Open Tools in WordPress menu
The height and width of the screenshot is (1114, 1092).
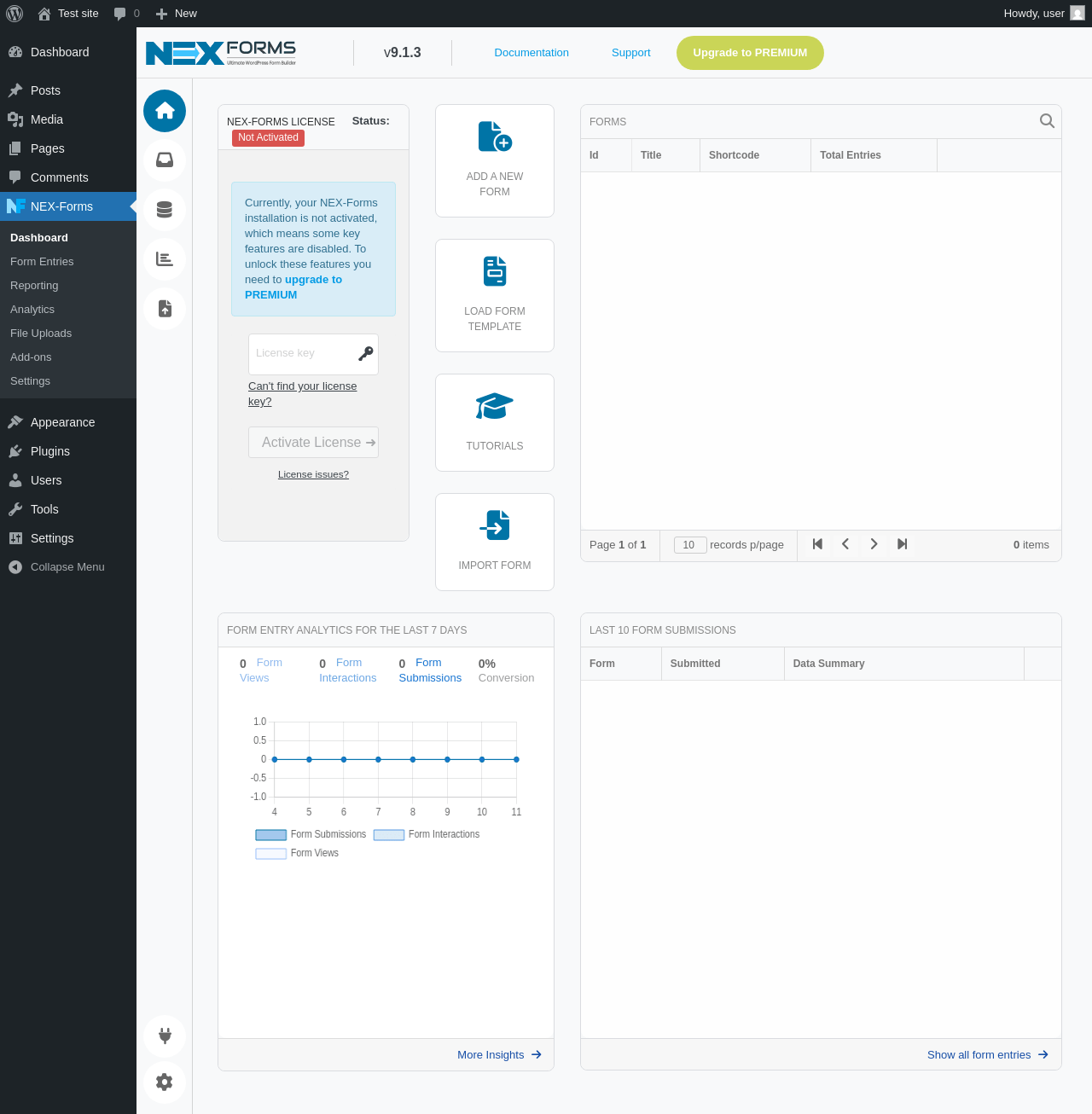pyautogui.click(x=68, y=509)
